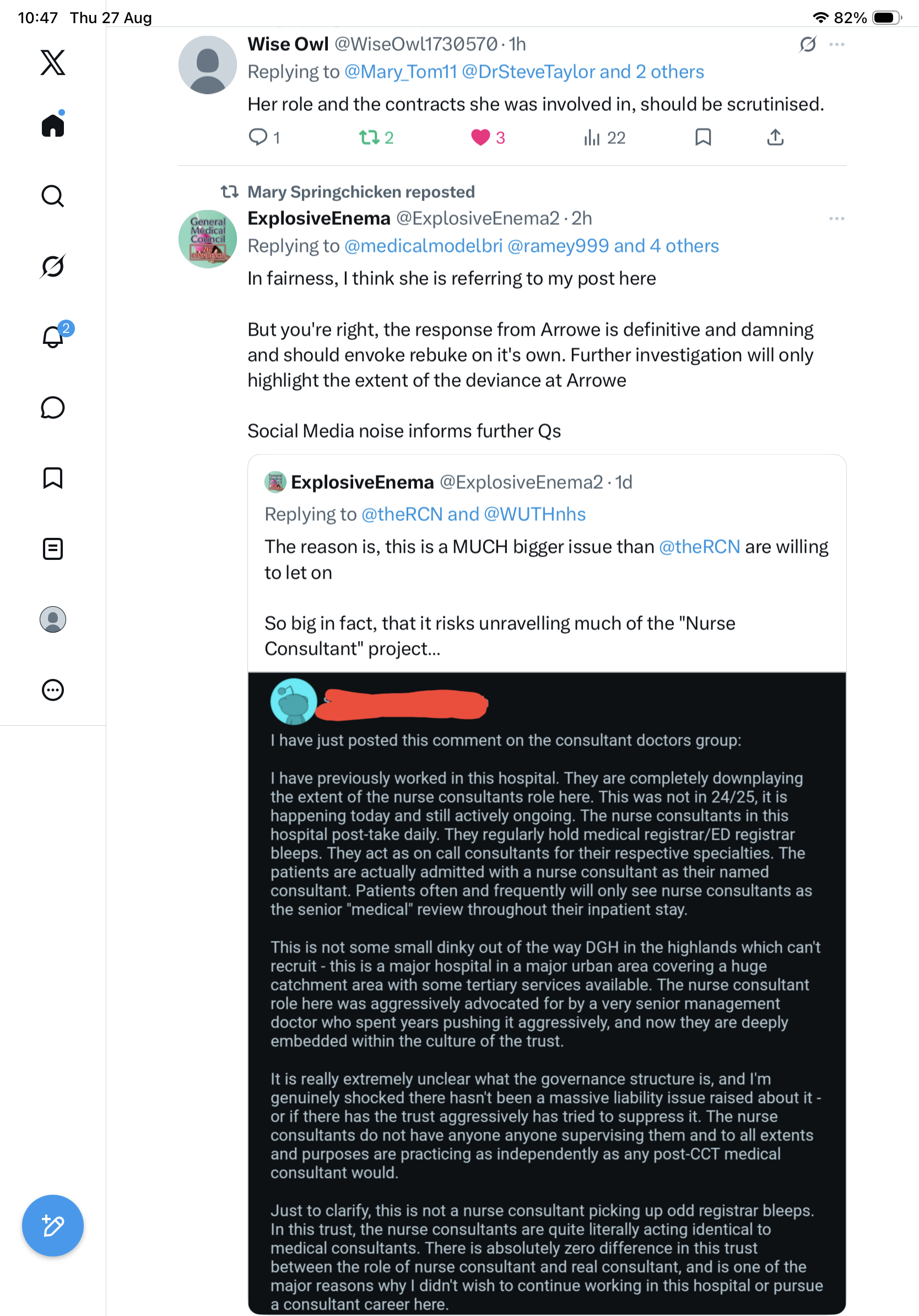Open more options on Wise Owl post
The image size is (919, 1316).
(x=836, y=45)
